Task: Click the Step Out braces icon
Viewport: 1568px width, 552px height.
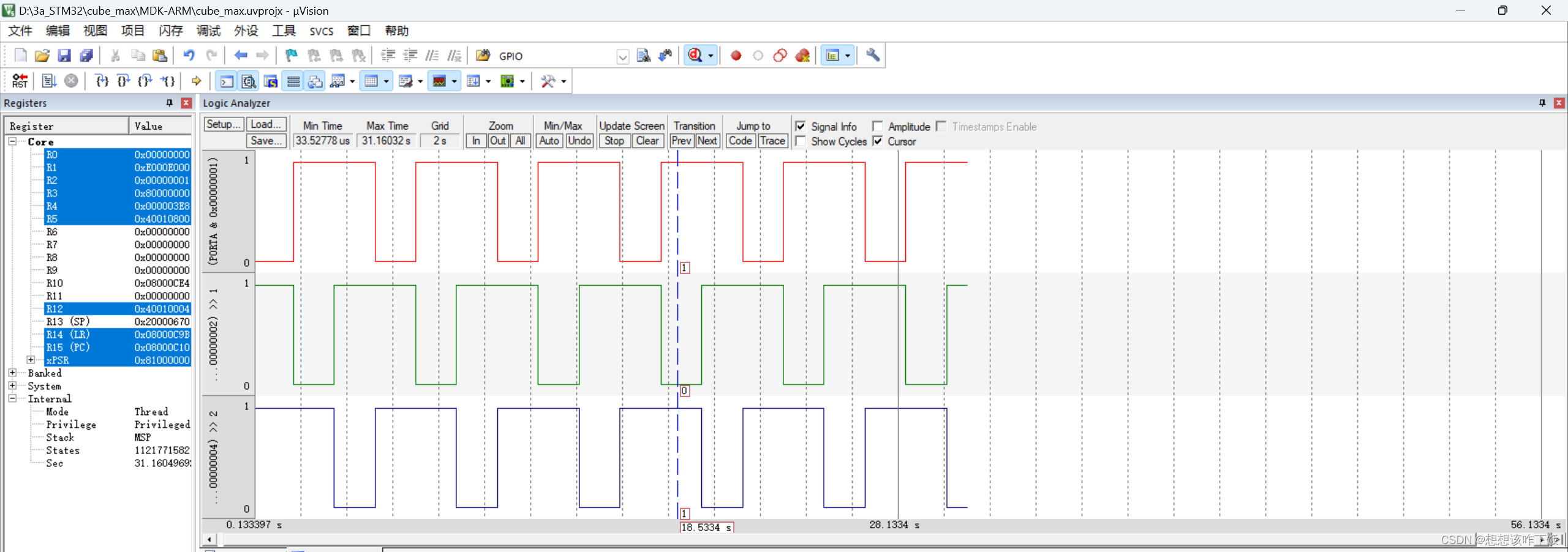Action: (x=145, y=81)
